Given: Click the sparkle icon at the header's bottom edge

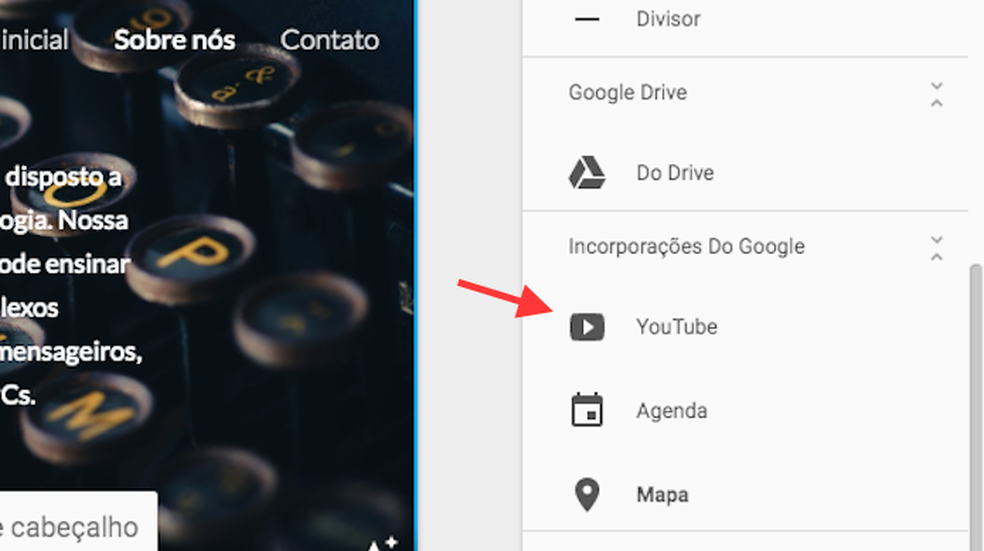Looking at the screenshot, I should point(381,543).
